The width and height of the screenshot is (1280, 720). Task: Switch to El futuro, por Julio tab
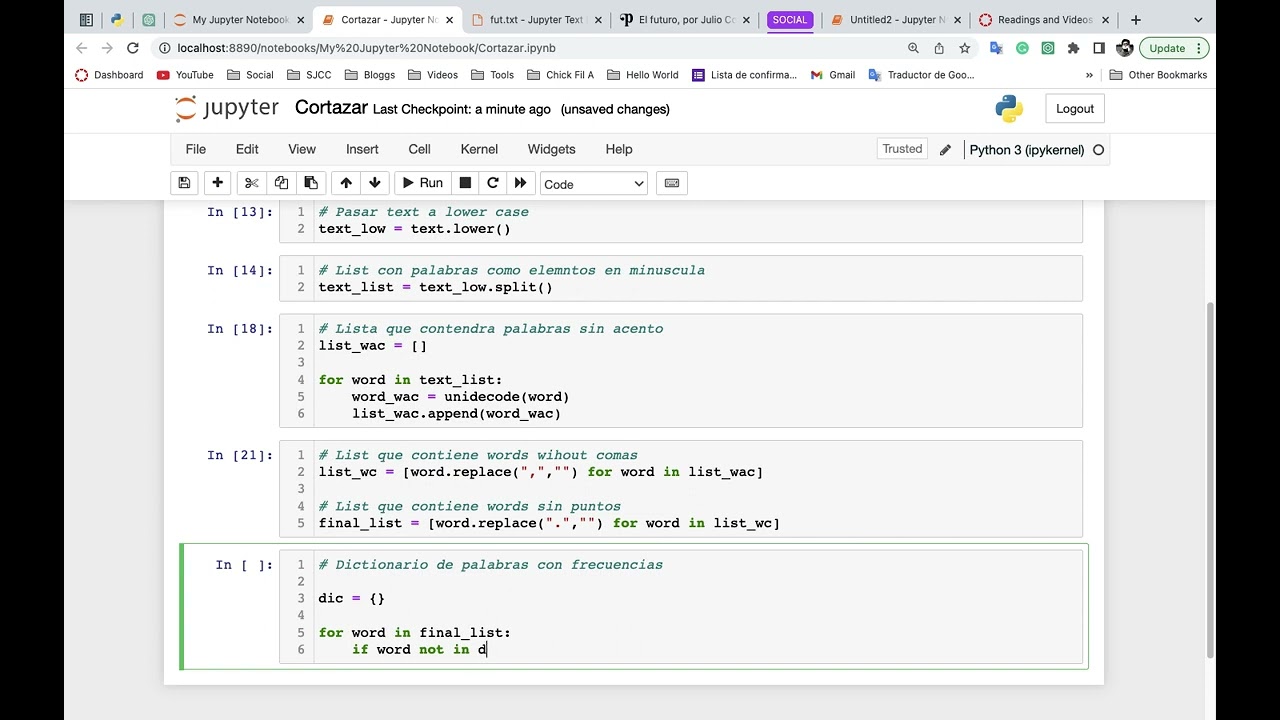(x=686, y=19)
